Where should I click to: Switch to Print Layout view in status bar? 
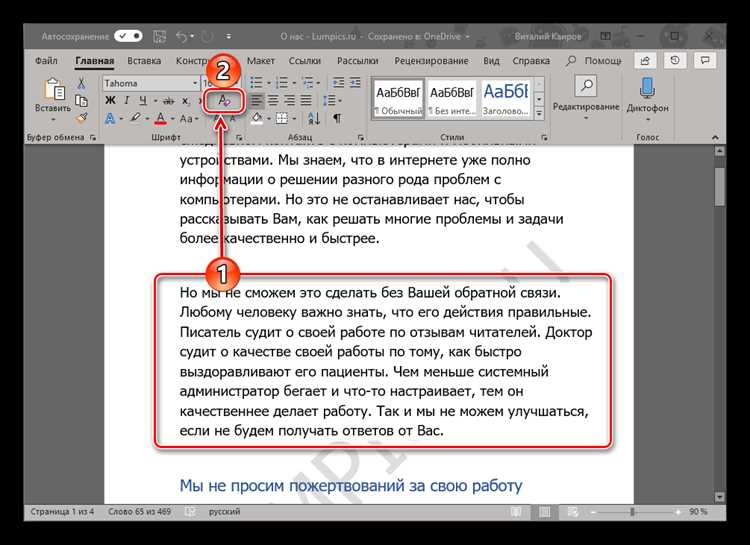coord(544,512)
